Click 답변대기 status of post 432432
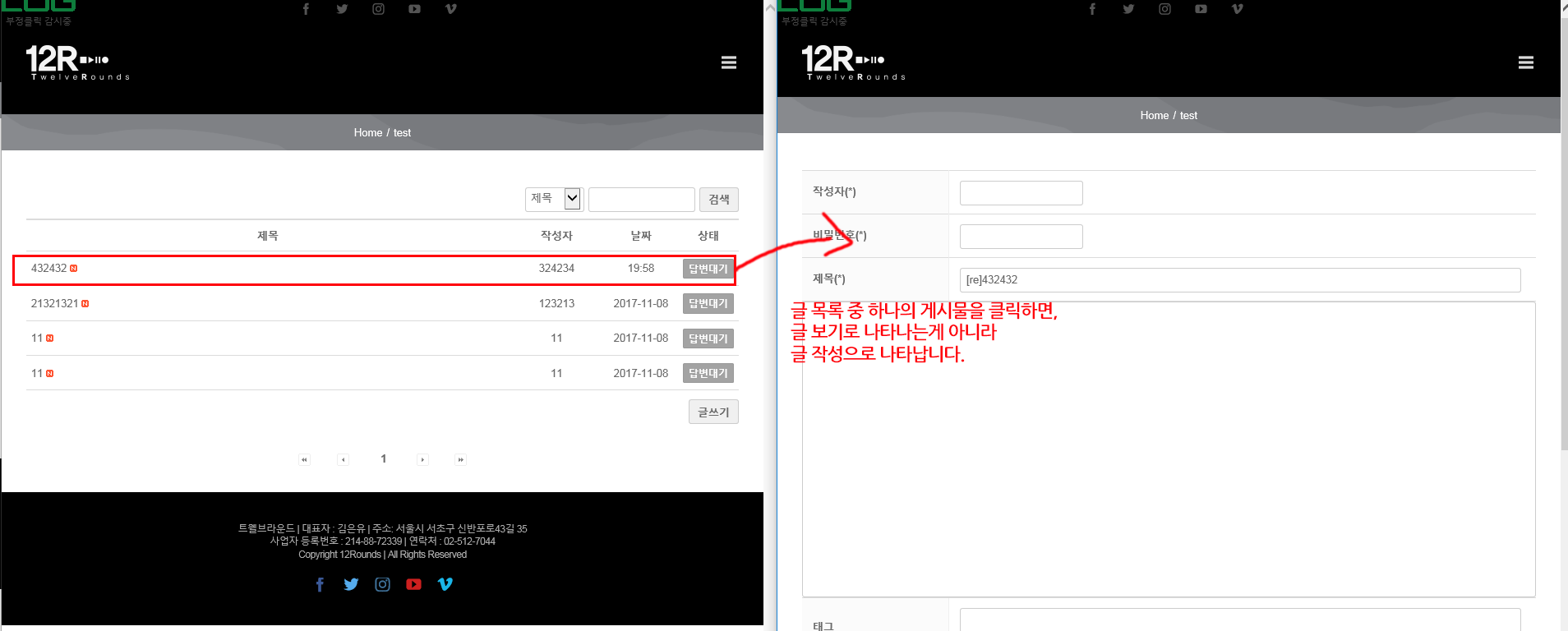The image size is (1568, 631). (x=708, y=269)
